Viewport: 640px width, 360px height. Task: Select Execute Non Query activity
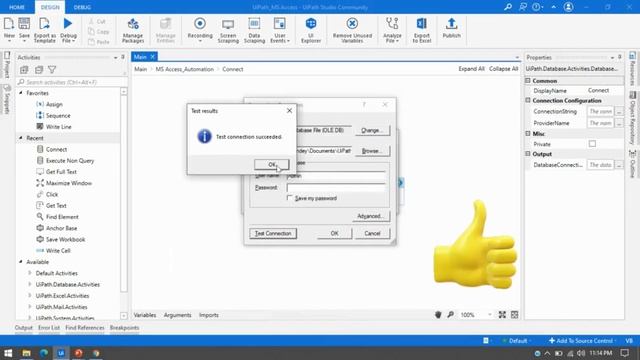(70, 161)
